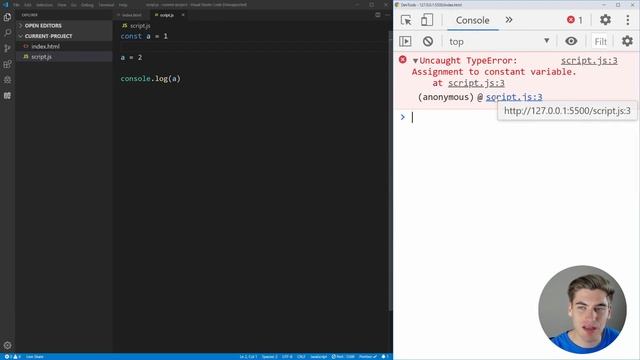
Task: Select the Console tab in DevTools
Action: pyautogui.click(x=473, y=20)
